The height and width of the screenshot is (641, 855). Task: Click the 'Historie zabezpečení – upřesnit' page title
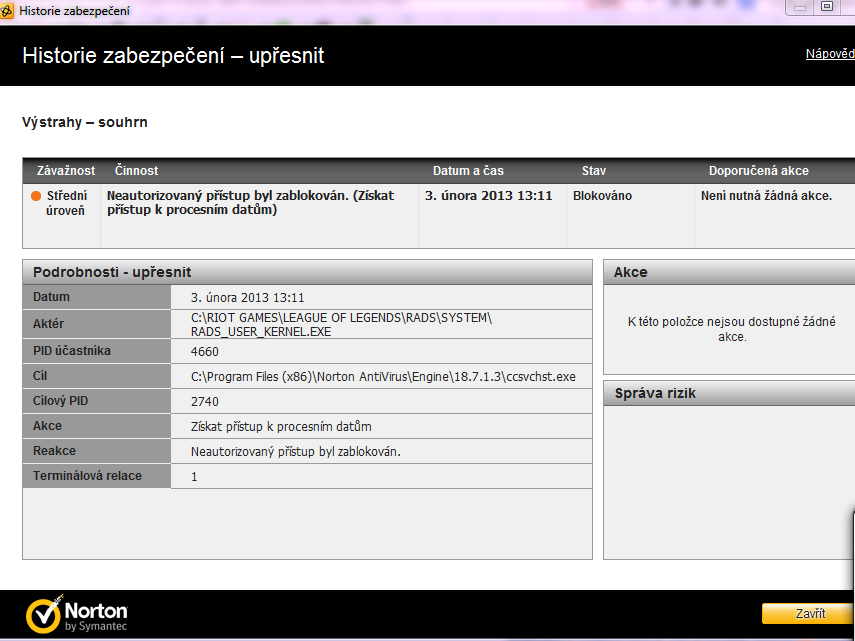click(x=173, y=56)
